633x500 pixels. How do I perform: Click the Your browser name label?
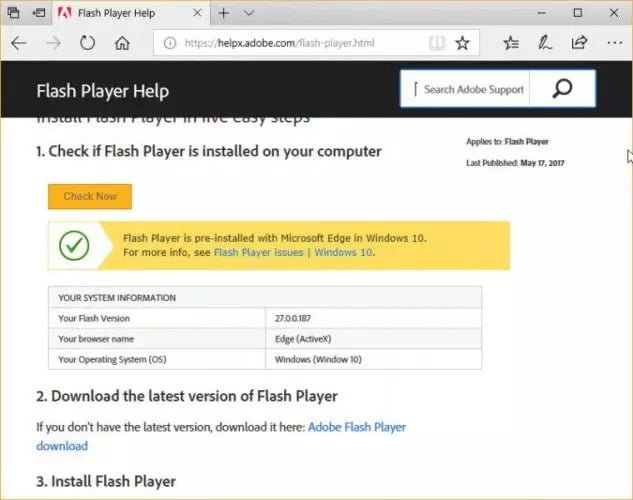96,339
